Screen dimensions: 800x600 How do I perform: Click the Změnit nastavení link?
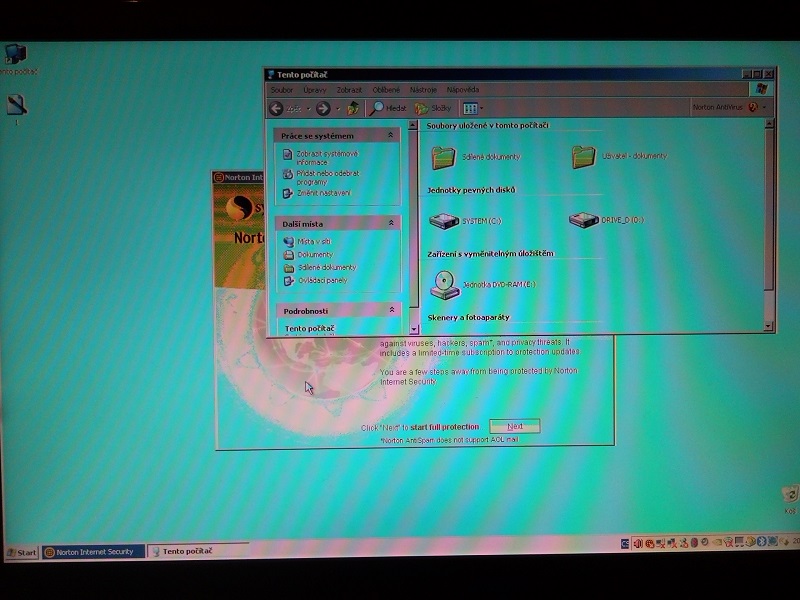point(324,193)
